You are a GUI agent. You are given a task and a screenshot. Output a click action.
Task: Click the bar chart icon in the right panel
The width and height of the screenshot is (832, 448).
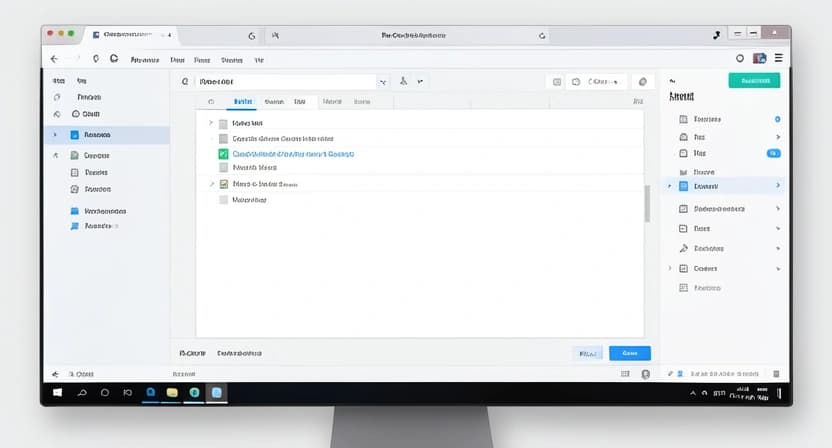point(683,172)
